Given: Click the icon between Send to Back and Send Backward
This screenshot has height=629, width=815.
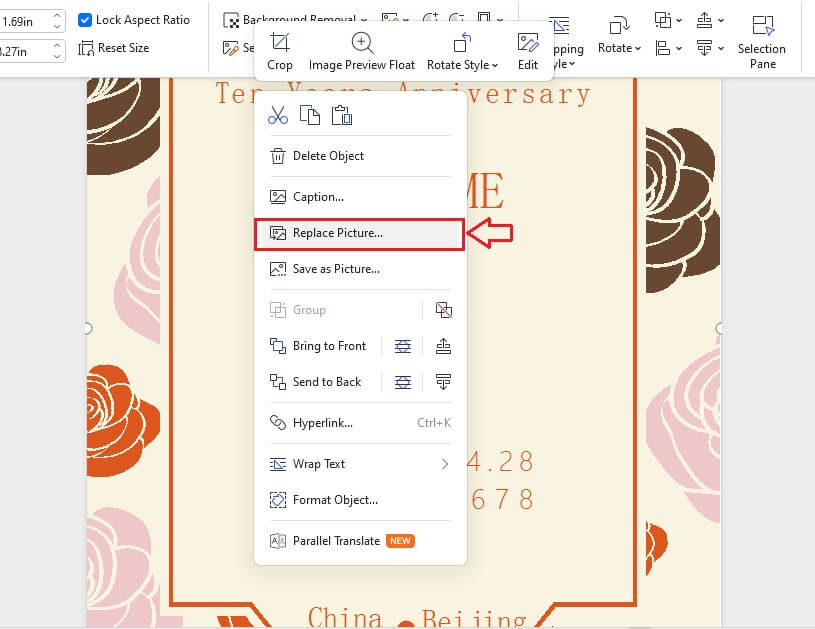Looking at the screenshot, I should click(403, 382).
